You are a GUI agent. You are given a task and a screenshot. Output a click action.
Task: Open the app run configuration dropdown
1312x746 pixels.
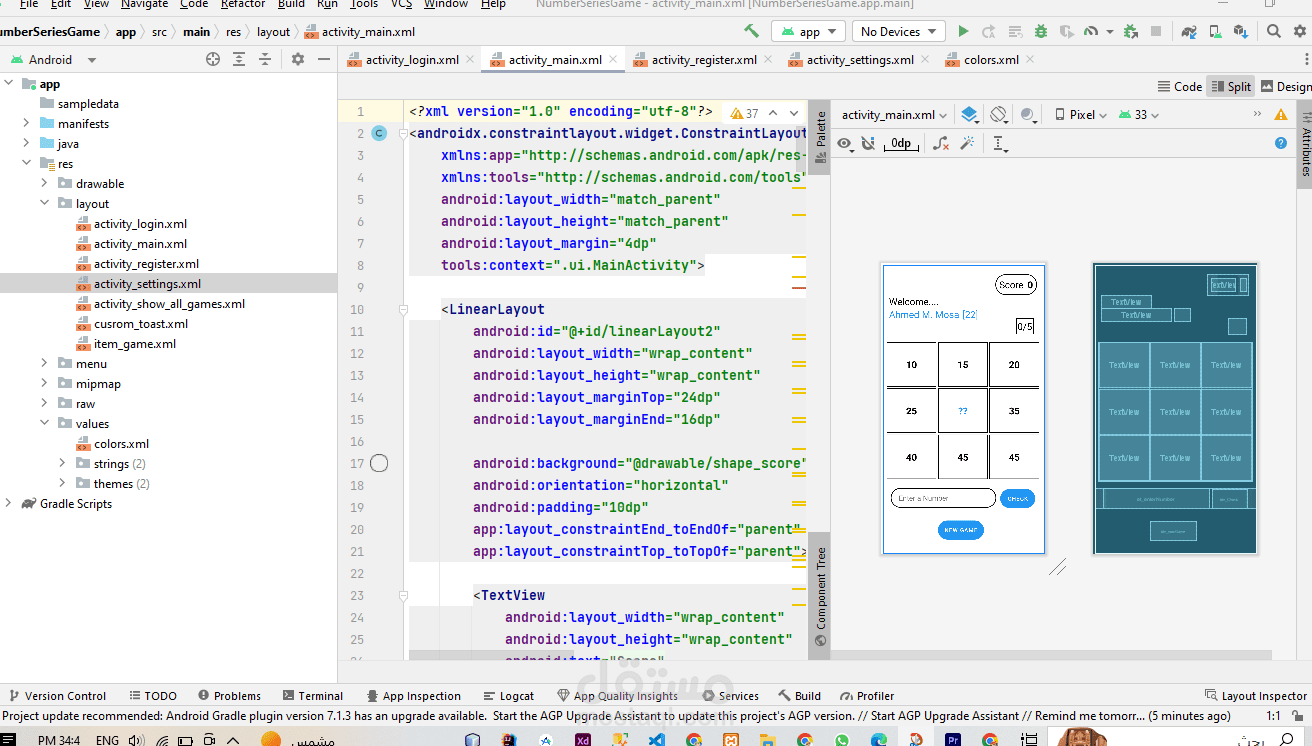click(809, 32)
